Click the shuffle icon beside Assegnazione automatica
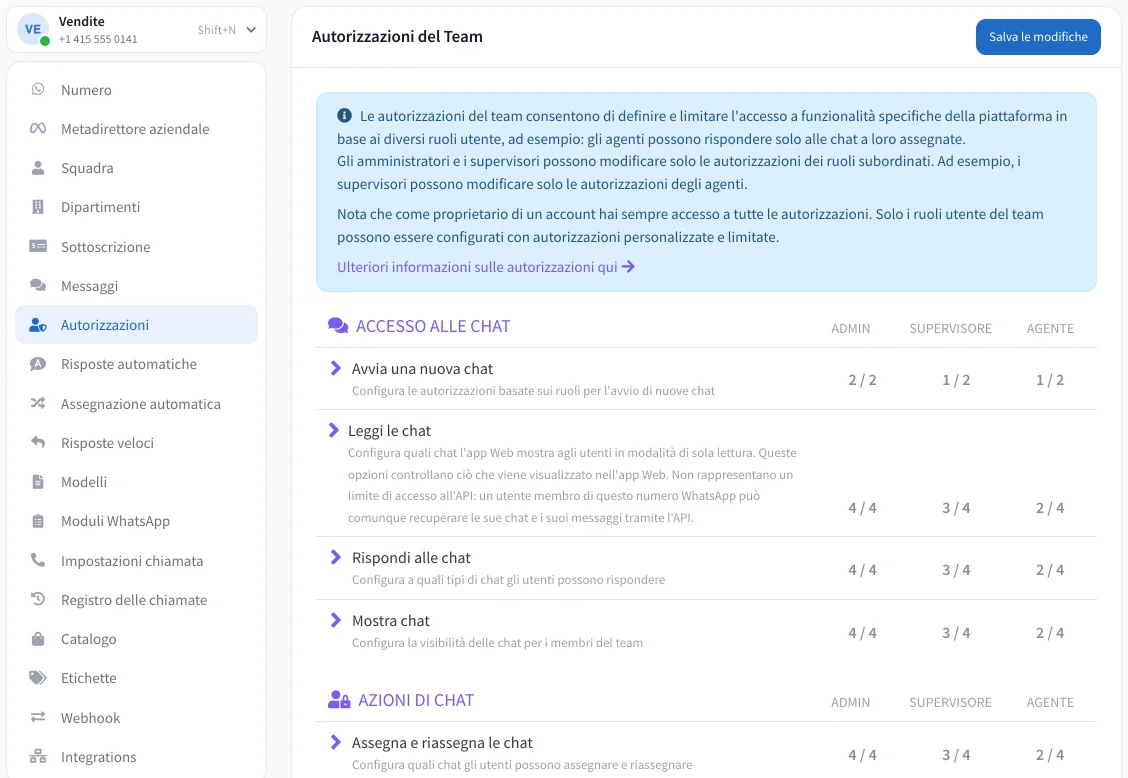Viewport: 1128px width, 778px height. click(x=38, y=403)
